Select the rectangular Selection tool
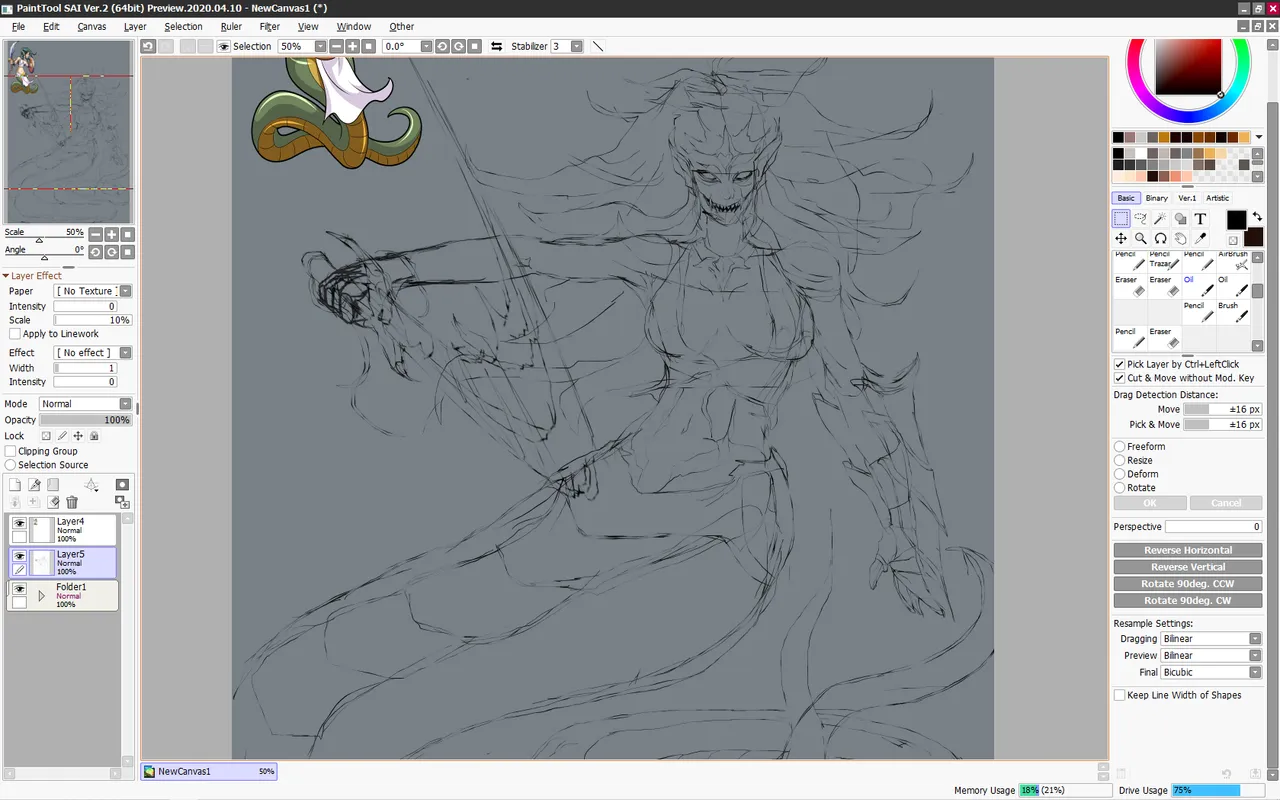This screenshot has height=800, width=1280. pyautogui.click(x=1121, y=219)
